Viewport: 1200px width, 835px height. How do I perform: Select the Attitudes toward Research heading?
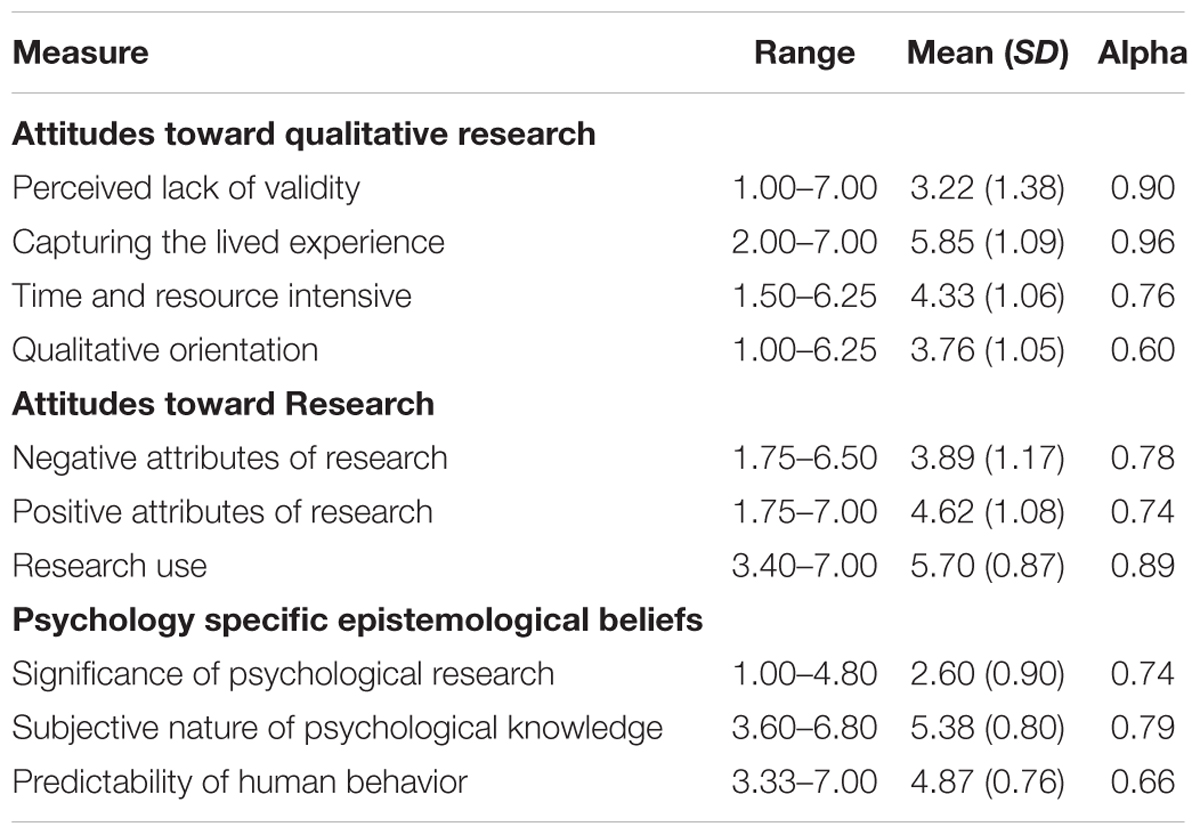[x=223, y=403]
